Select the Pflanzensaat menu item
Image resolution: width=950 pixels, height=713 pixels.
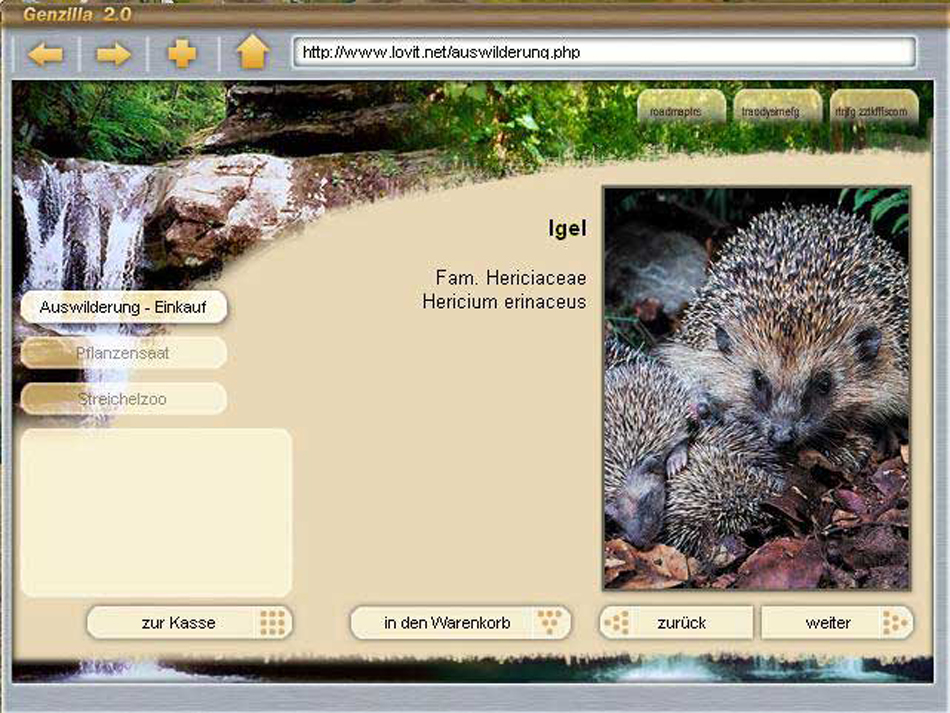(123, 353)
